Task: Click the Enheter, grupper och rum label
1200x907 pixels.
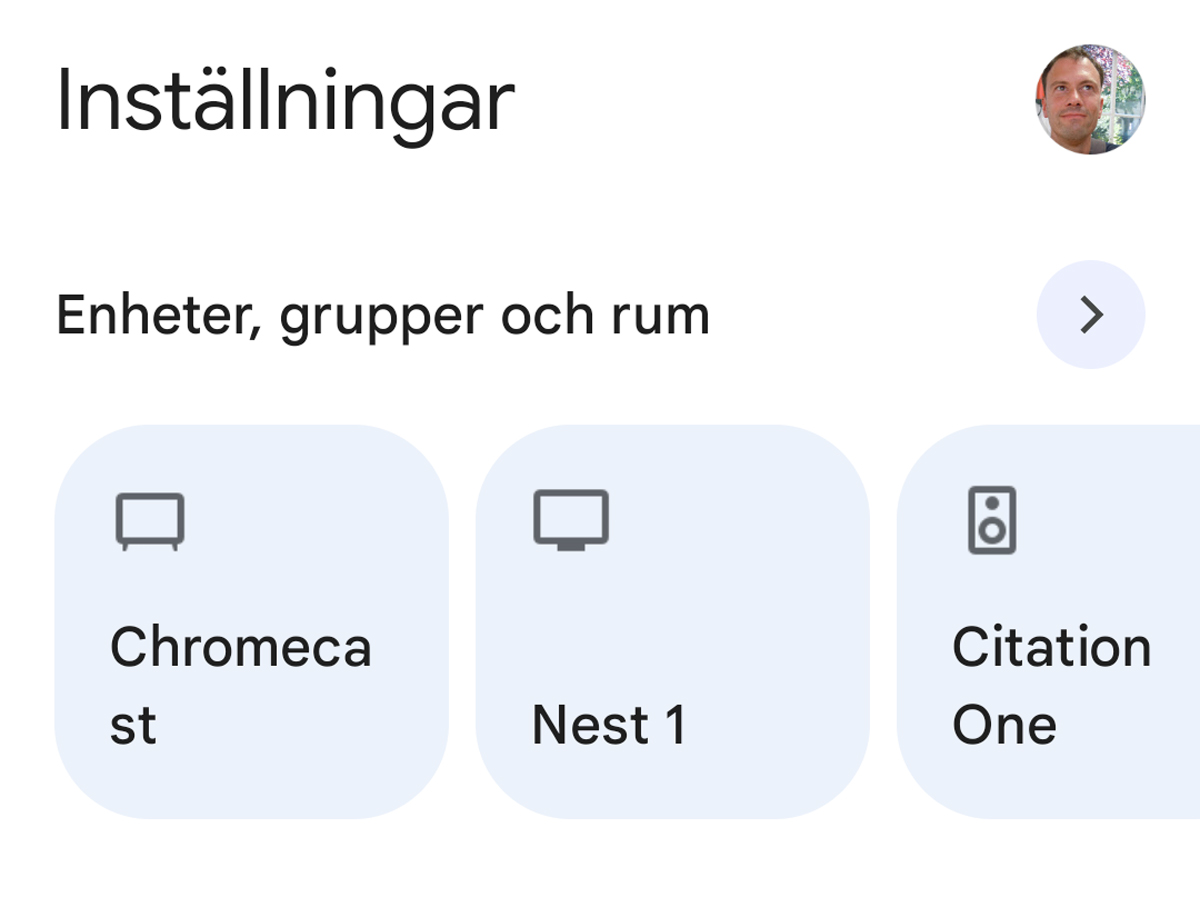Action: pos(382,314)
